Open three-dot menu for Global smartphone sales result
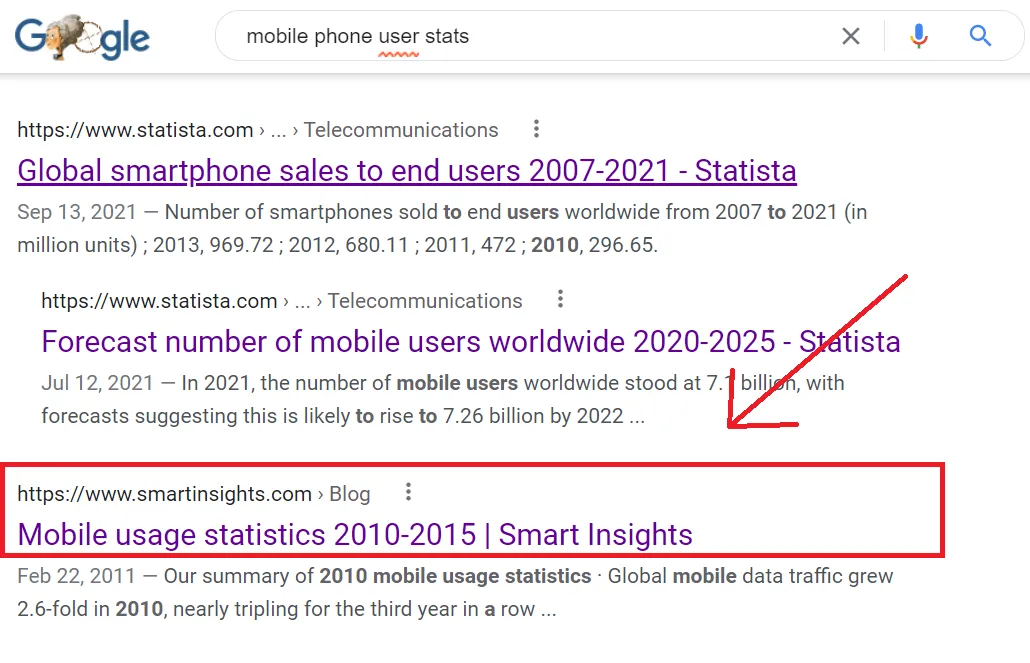1030x663 pixels. [537, 129]
